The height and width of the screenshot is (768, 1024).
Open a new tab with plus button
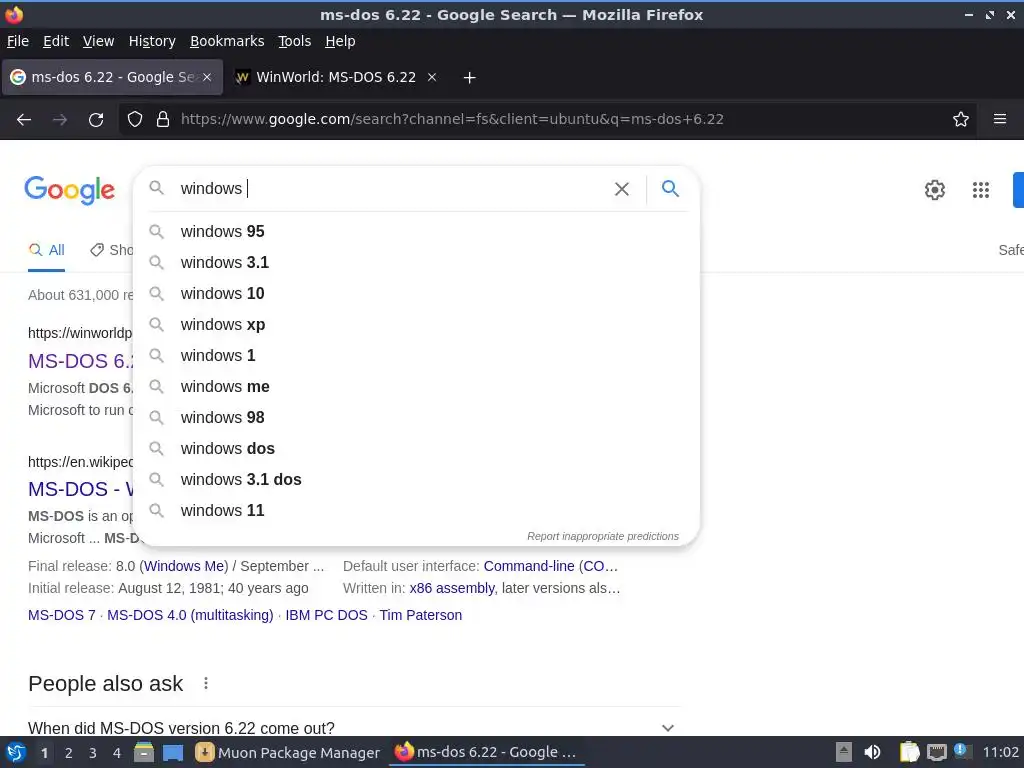click(469, 78)
